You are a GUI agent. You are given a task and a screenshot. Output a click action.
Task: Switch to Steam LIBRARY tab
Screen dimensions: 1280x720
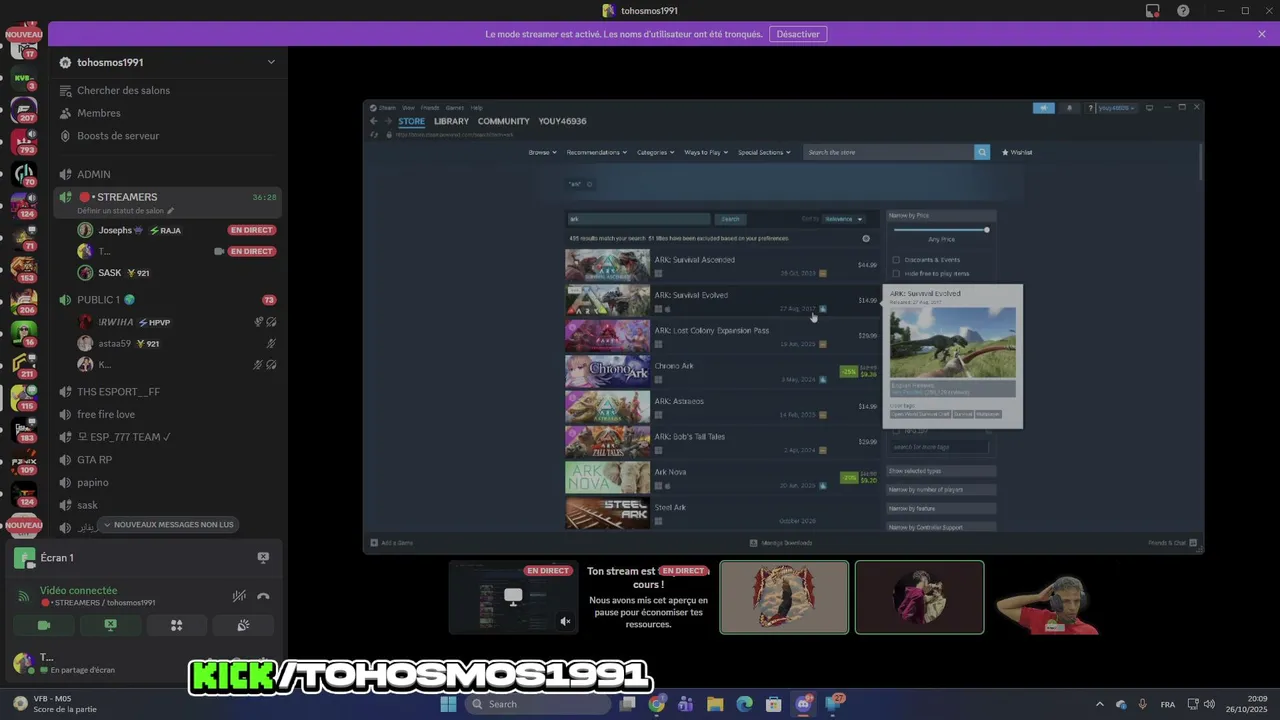[451, 121]
